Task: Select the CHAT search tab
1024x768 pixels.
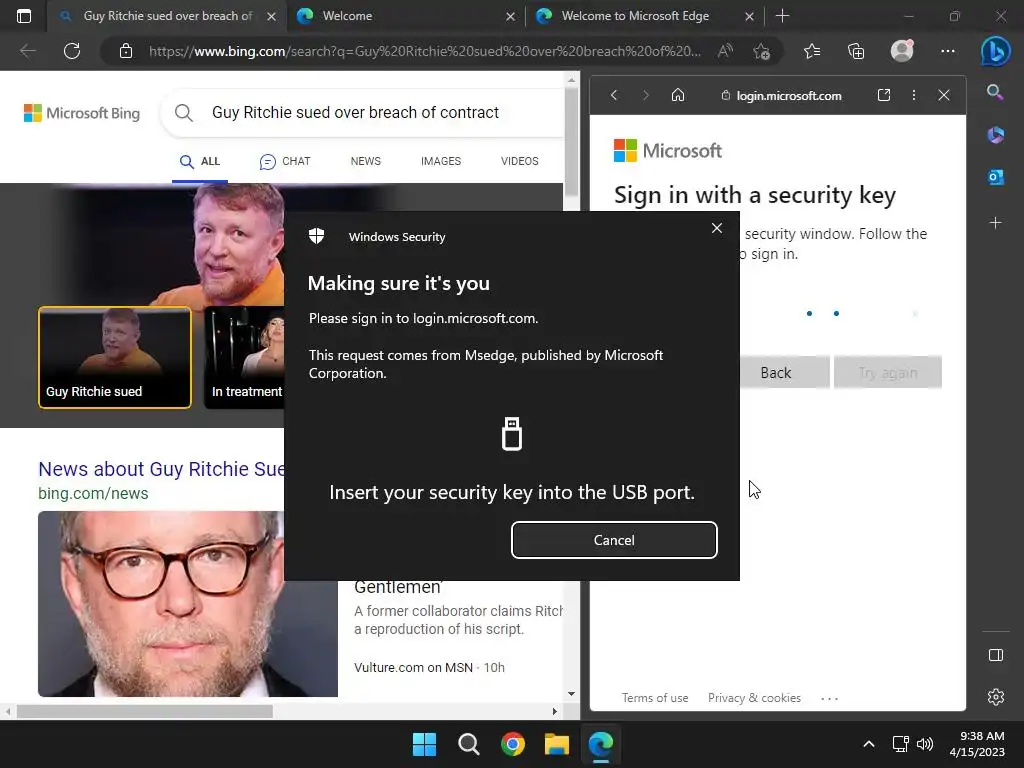Action: 285,161
